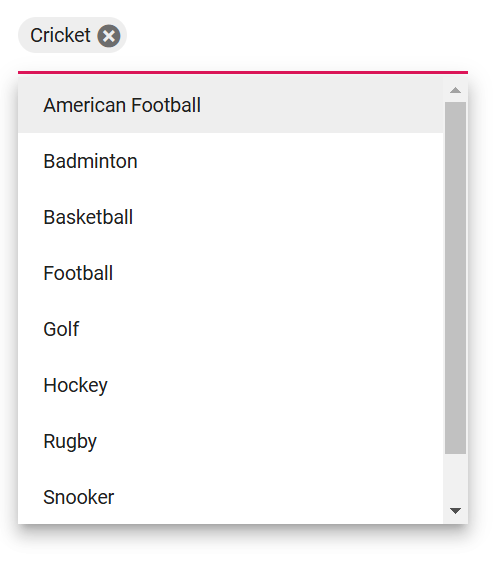Viewport: 496px width, 565px height.
Task: Click the scrollbar up arrow
Action: tap(455, 90)
